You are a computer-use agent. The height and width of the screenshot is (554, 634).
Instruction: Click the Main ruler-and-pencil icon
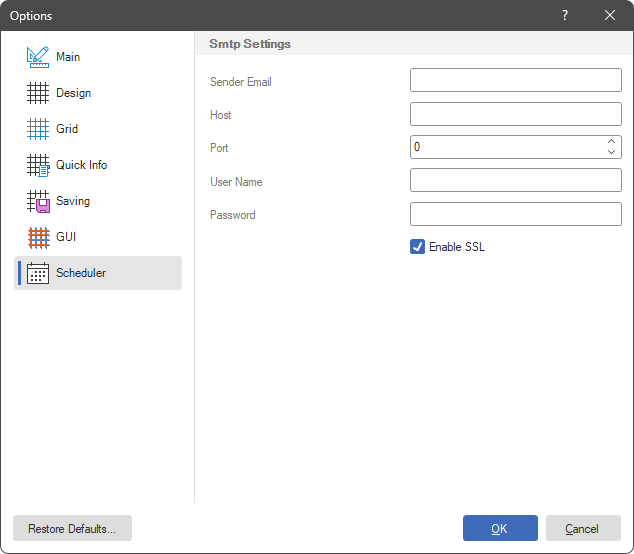(x=38, y=57)
